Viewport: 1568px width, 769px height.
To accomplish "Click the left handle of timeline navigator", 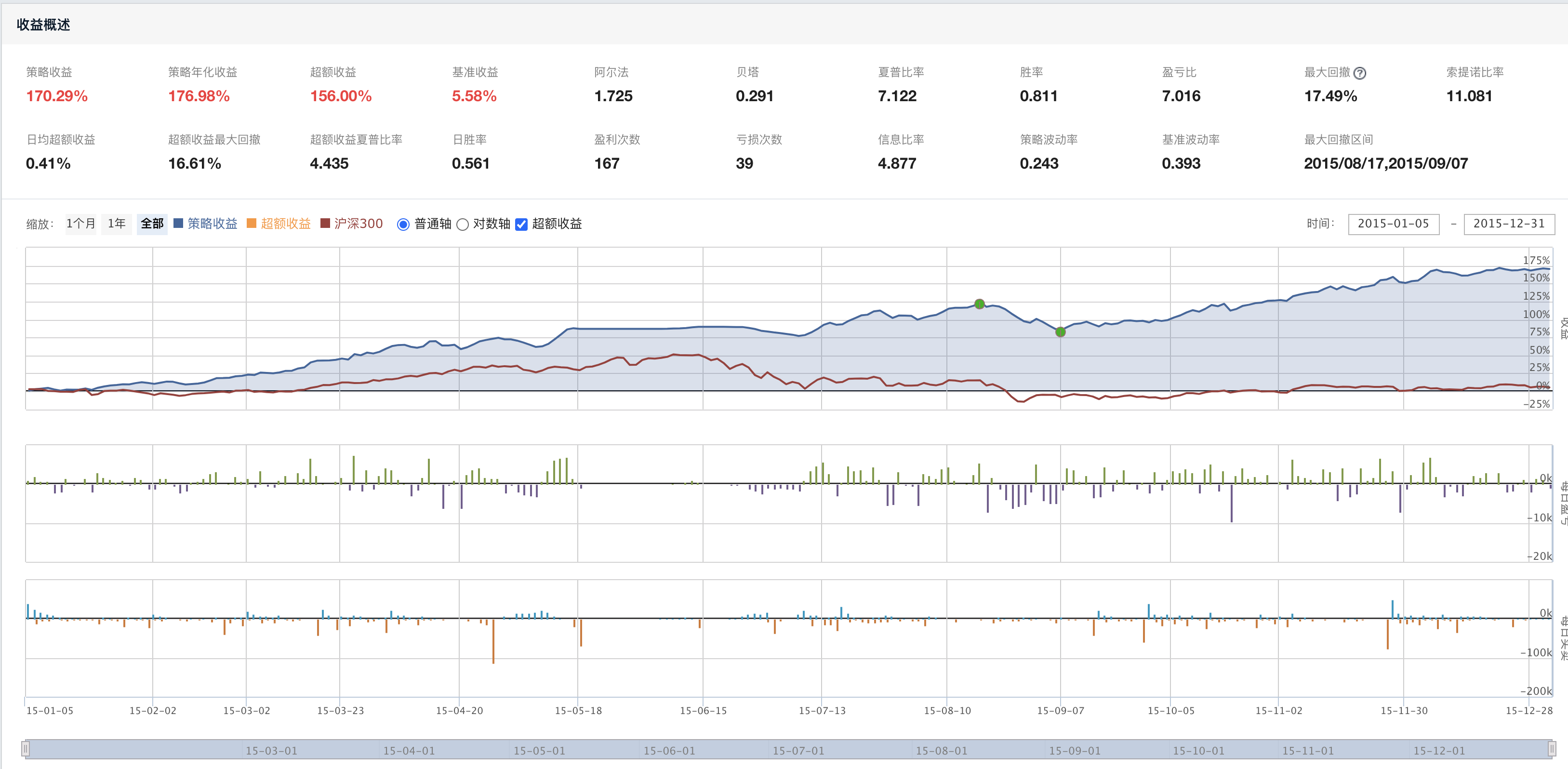I will pos(26,749).
